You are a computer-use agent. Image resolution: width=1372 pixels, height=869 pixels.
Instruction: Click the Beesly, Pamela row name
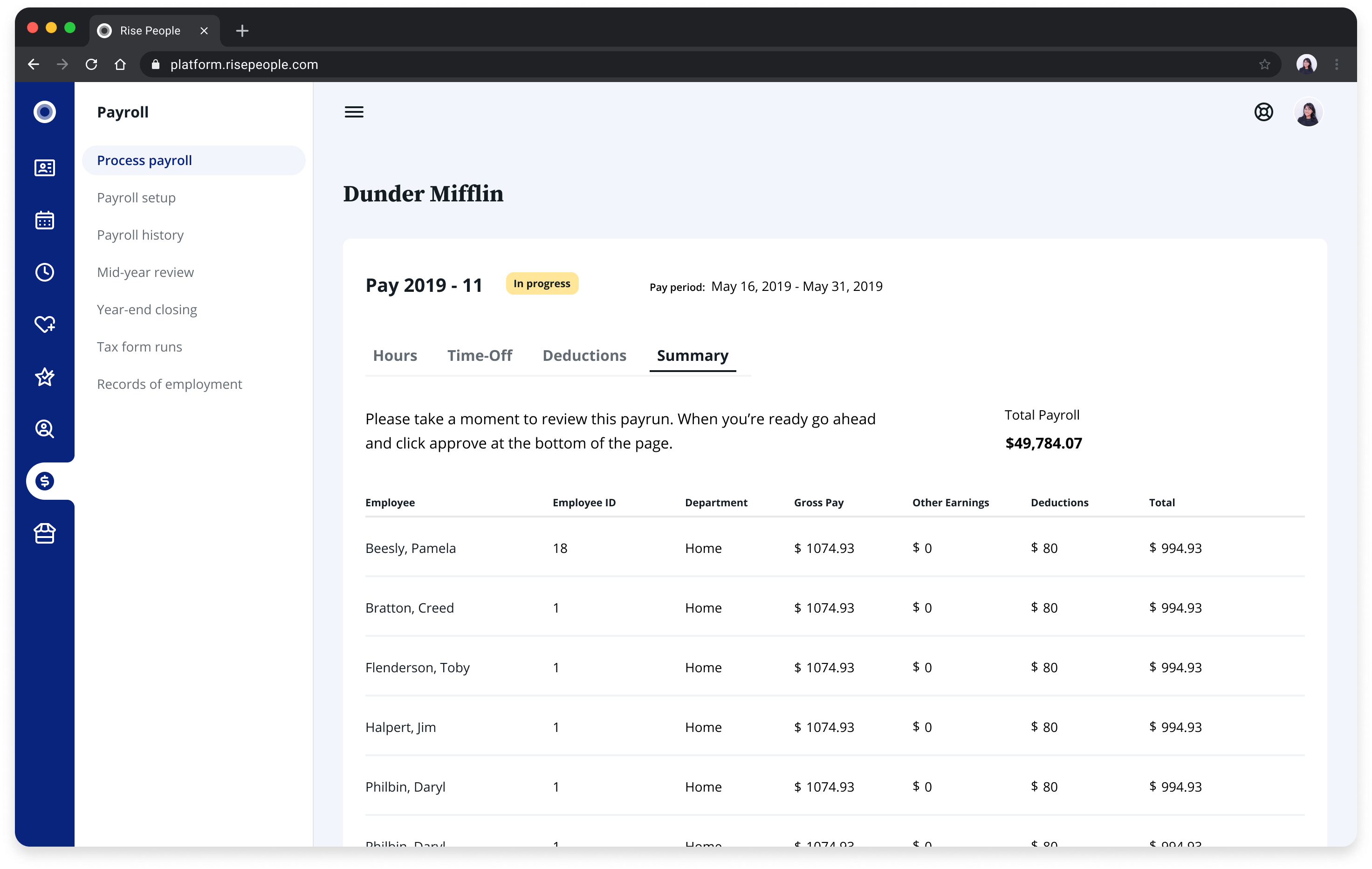tap(410, 548)
